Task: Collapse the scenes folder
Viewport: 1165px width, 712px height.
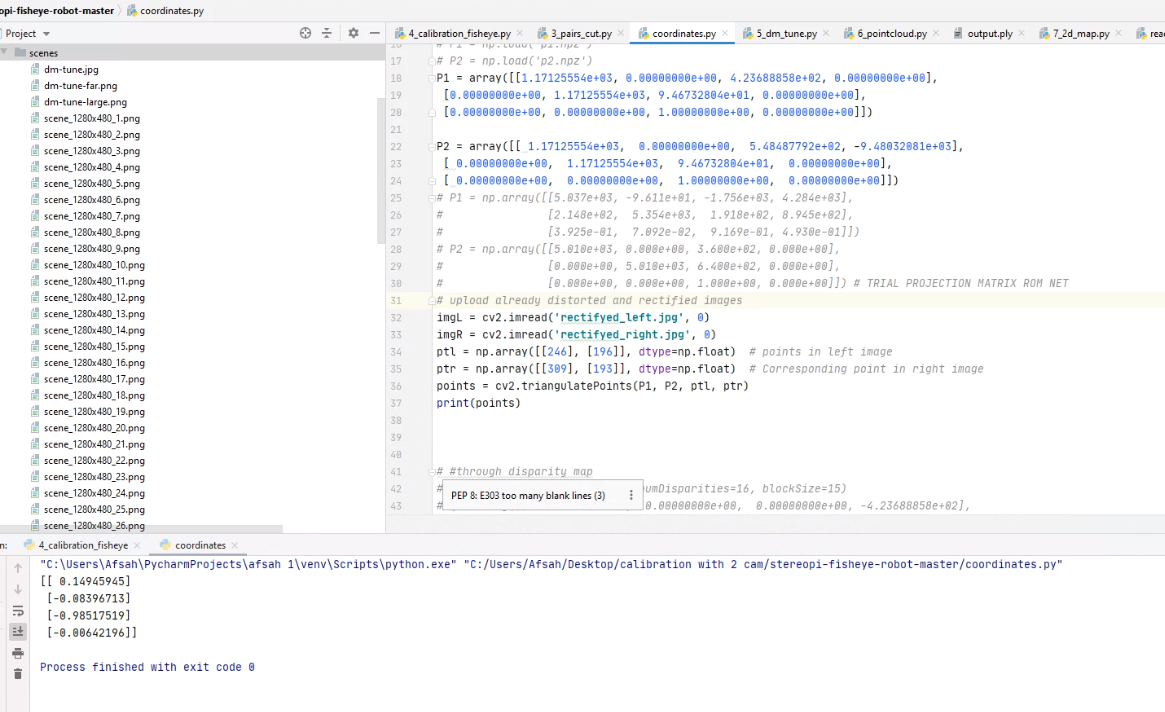Action: point(5,52)
